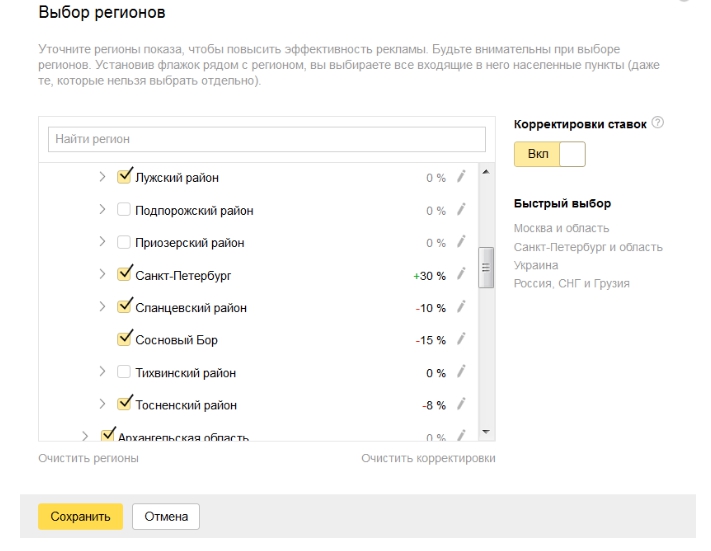Edit the bid adjustment for Подпорожский район
The image size is (711, 551).
(461, 210)
